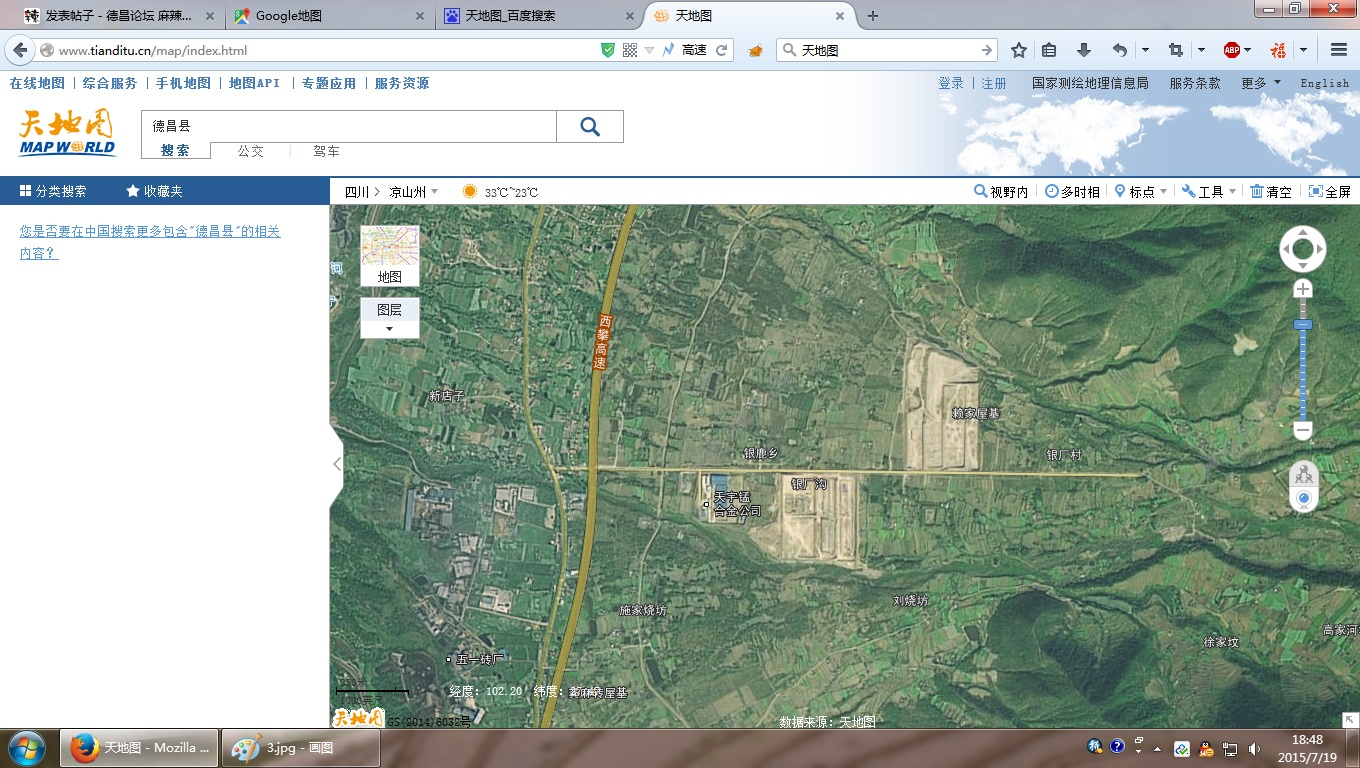Image resolution: width=1360 pixels, height=768 pixels.
Task: Click the 高速 speed mode button
Action: click(685, 50)
